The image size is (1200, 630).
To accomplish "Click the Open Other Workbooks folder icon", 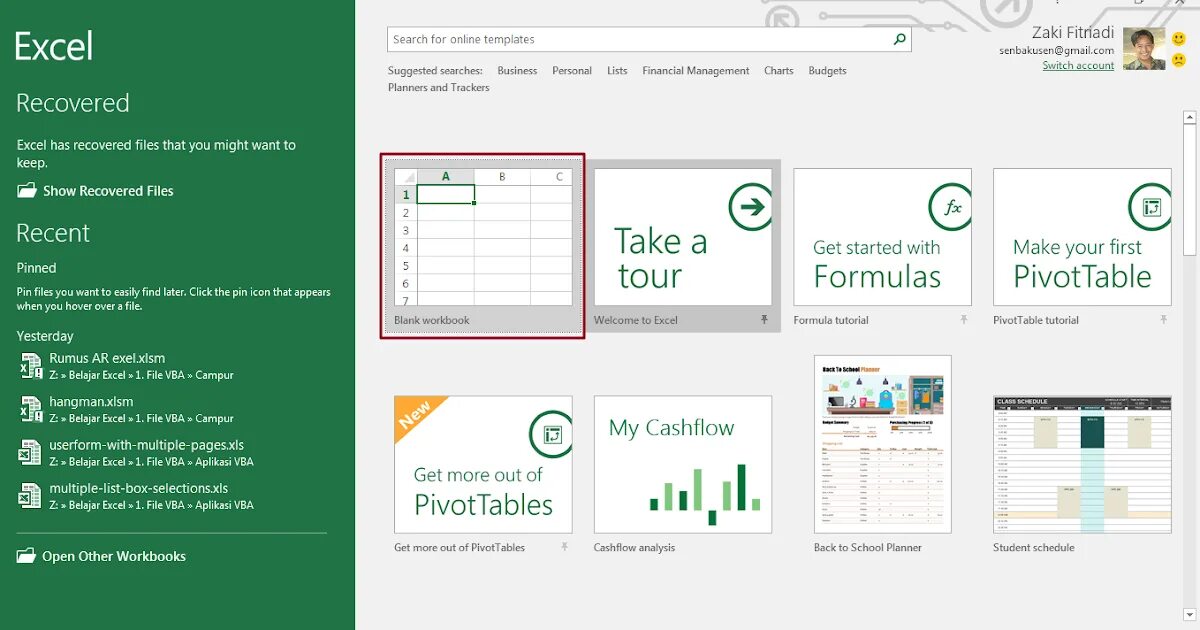I will [26, 556].
